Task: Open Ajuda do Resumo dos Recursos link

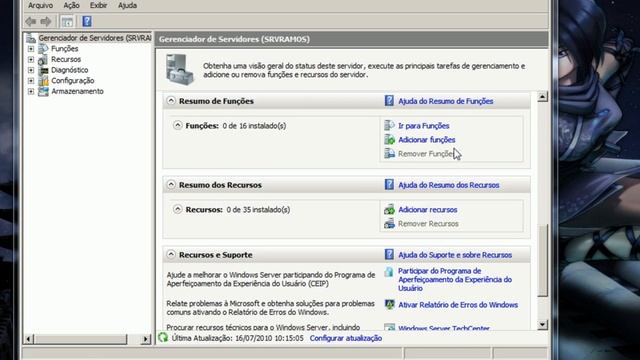Action: [449, 185]
